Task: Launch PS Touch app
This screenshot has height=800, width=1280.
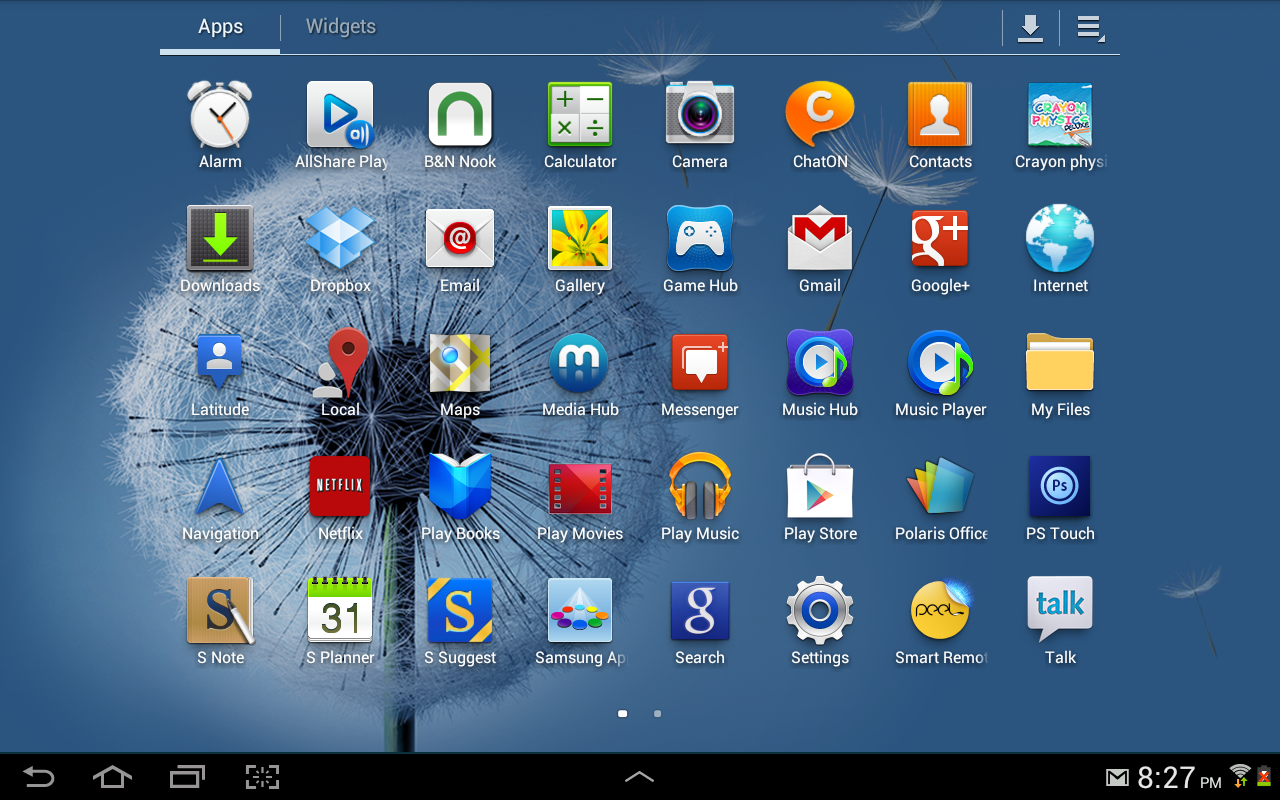Action: (1060, 487)
